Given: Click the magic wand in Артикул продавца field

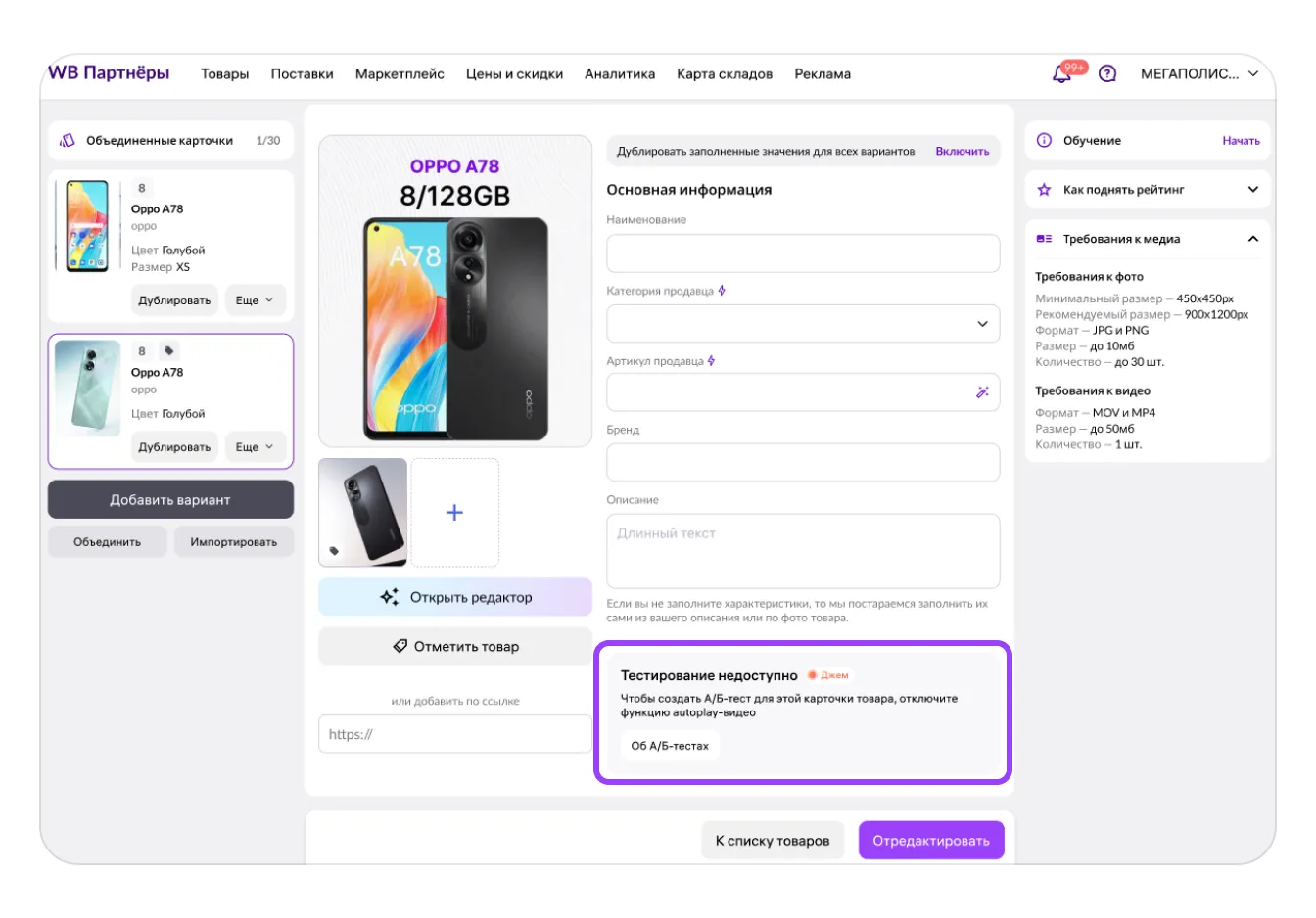Looking at the screenshot, I should point(982,392).
